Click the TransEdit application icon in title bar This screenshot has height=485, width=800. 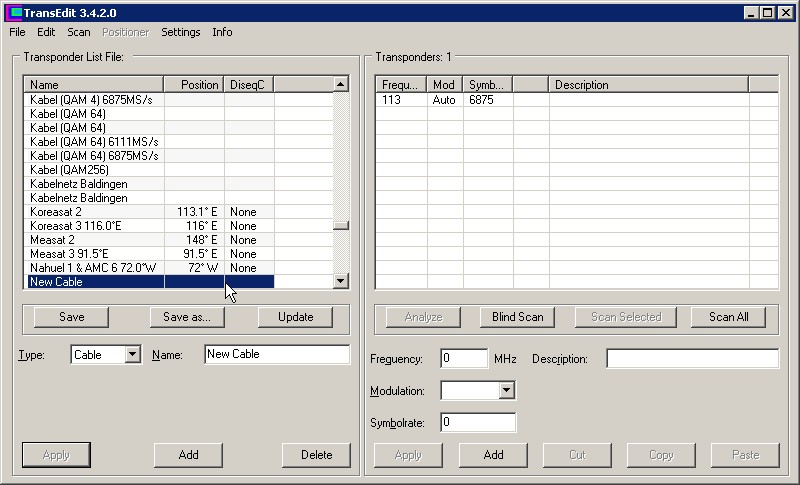(14, 12)
